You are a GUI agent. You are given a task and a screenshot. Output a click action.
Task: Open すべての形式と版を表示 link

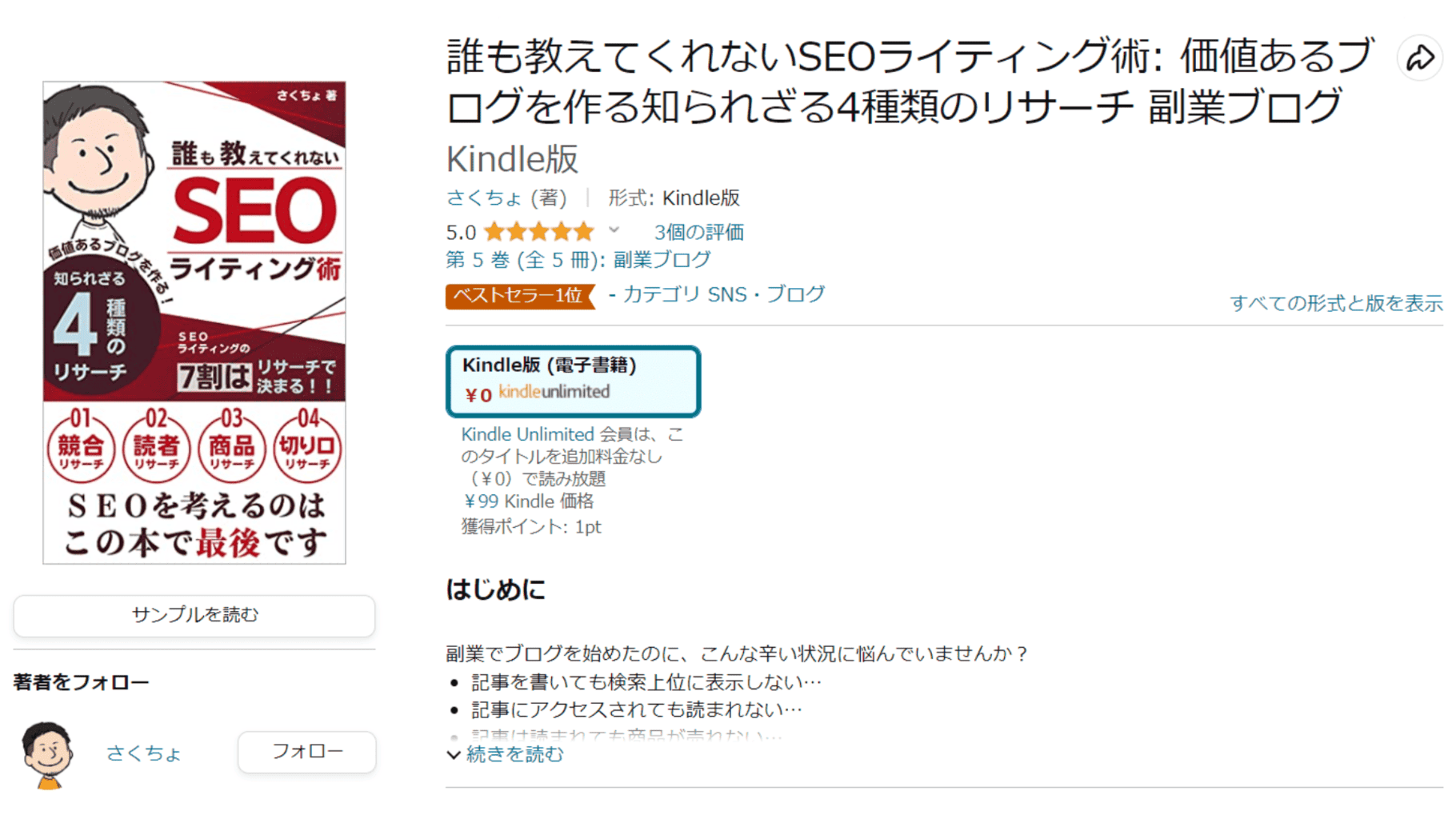pyautogui.click(x=1335, y=303)
